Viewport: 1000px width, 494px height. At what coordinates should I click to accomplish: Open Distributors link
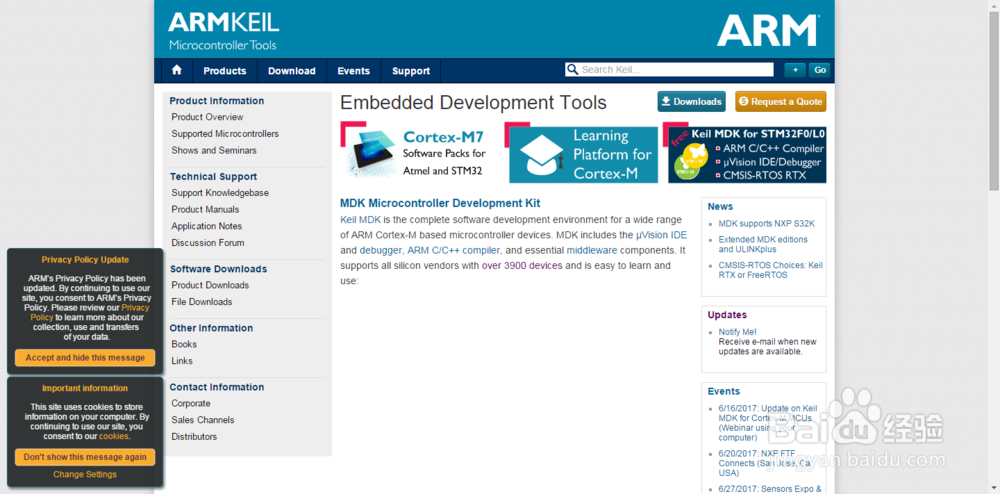194,437
